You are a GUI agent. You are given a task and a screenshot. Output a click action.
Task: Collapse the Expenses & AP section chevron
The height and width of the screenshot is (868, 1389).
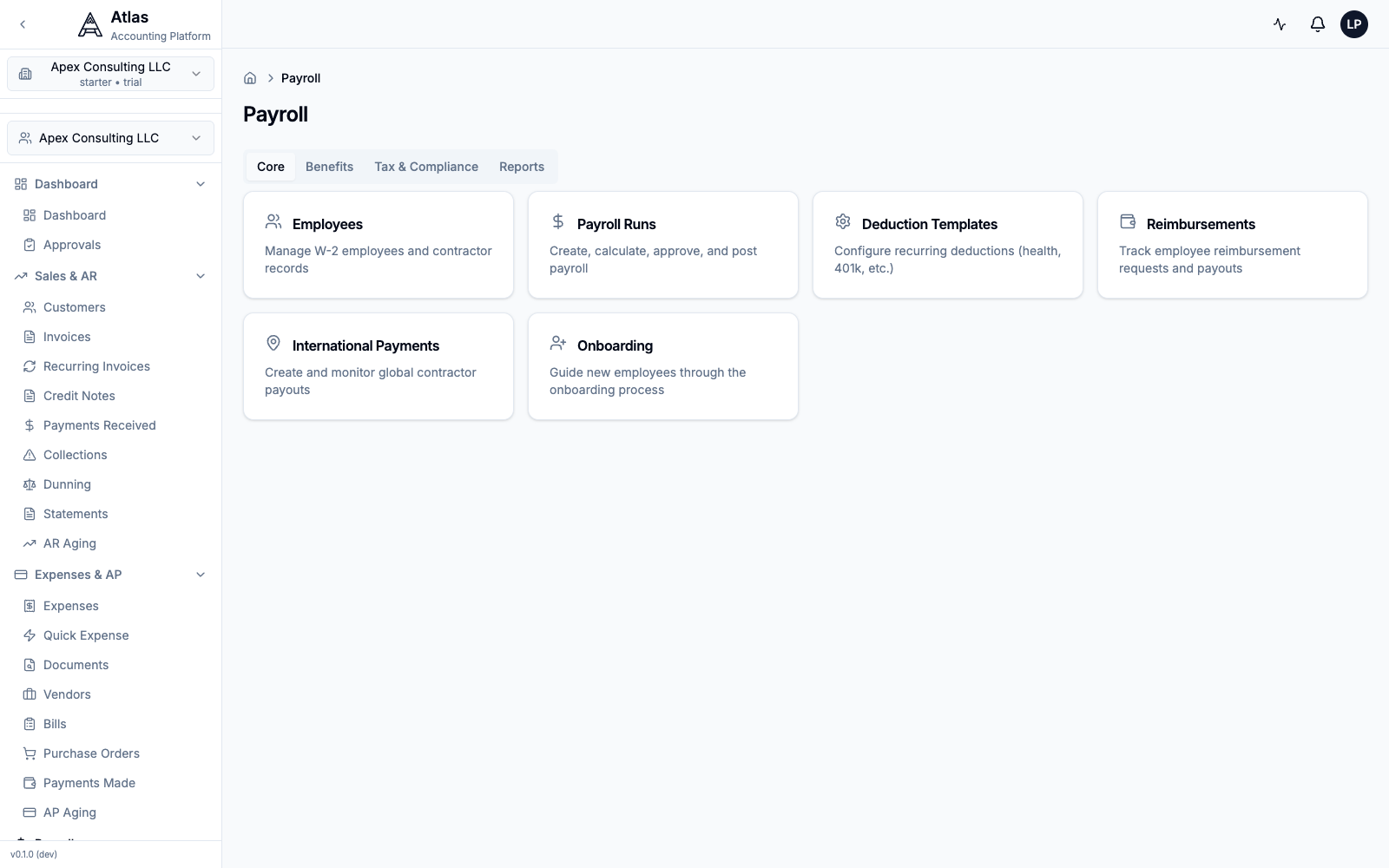tap(201, 575)
